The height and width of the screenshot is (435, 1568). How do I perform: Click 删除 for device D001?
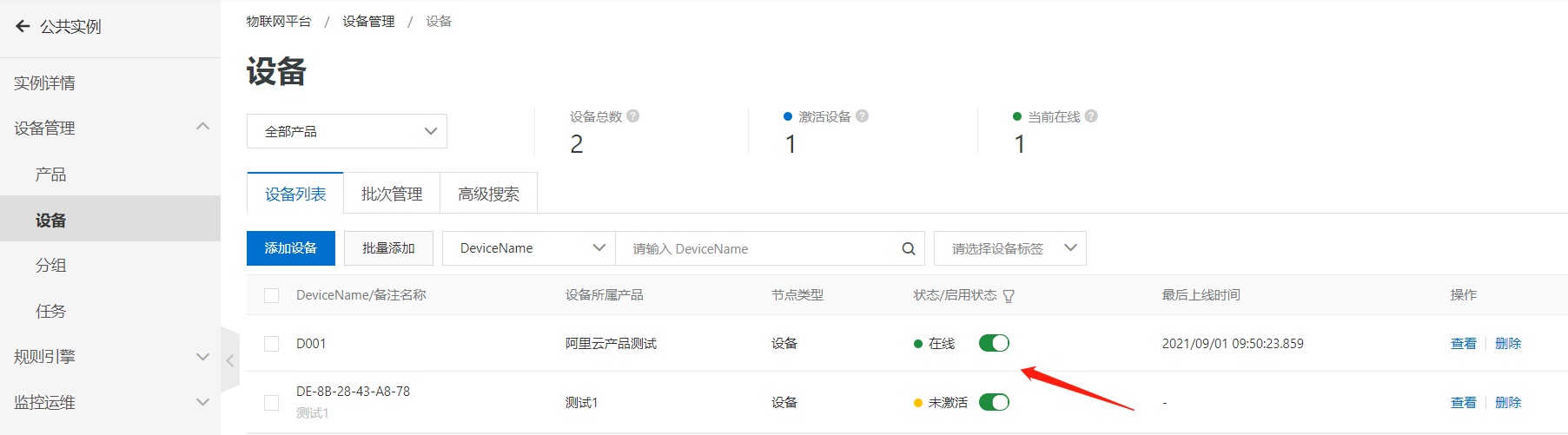pyautogui.click(x=1508, y=344)
